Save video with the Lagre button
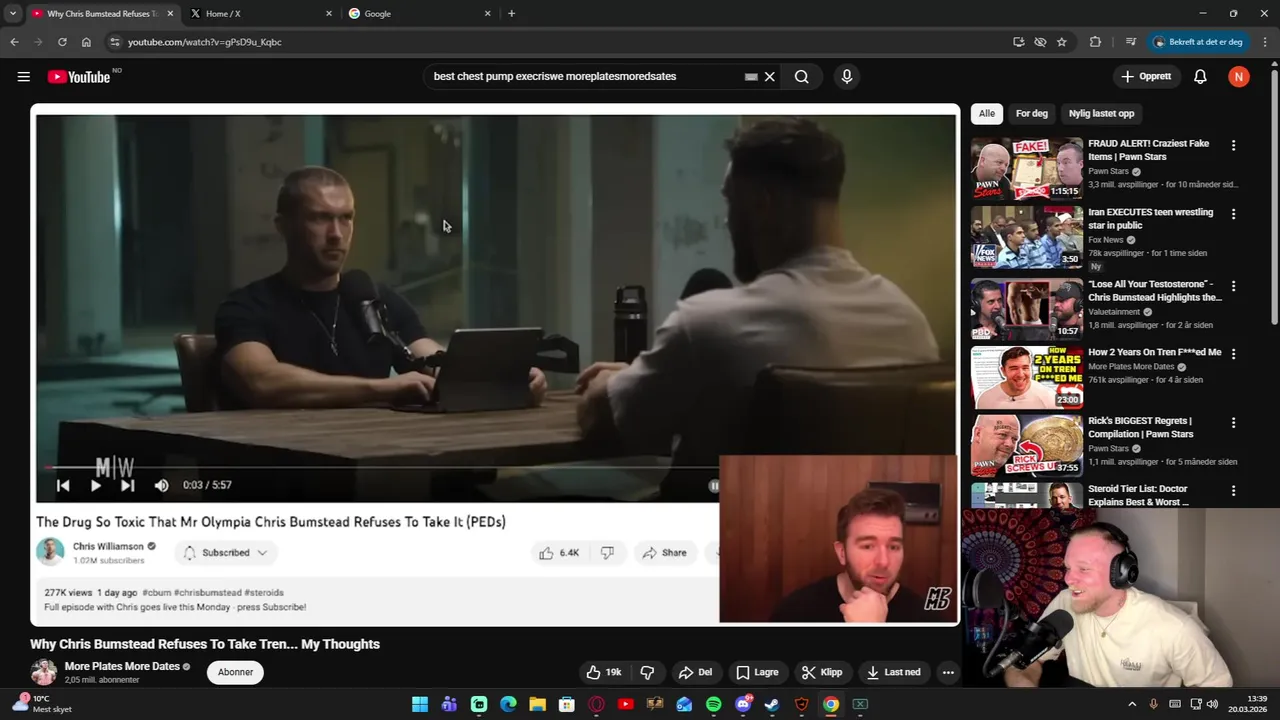Viewport: 1280px width, 720px height. click(757, 673)
